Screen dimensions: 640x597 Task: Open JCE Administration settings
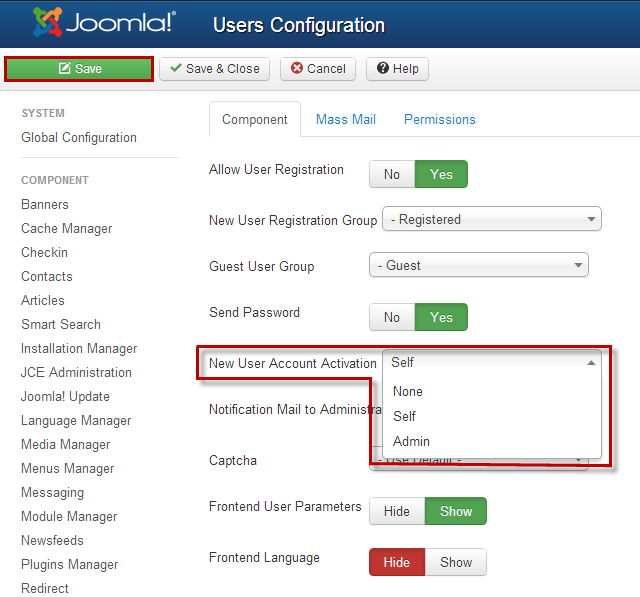76,373
